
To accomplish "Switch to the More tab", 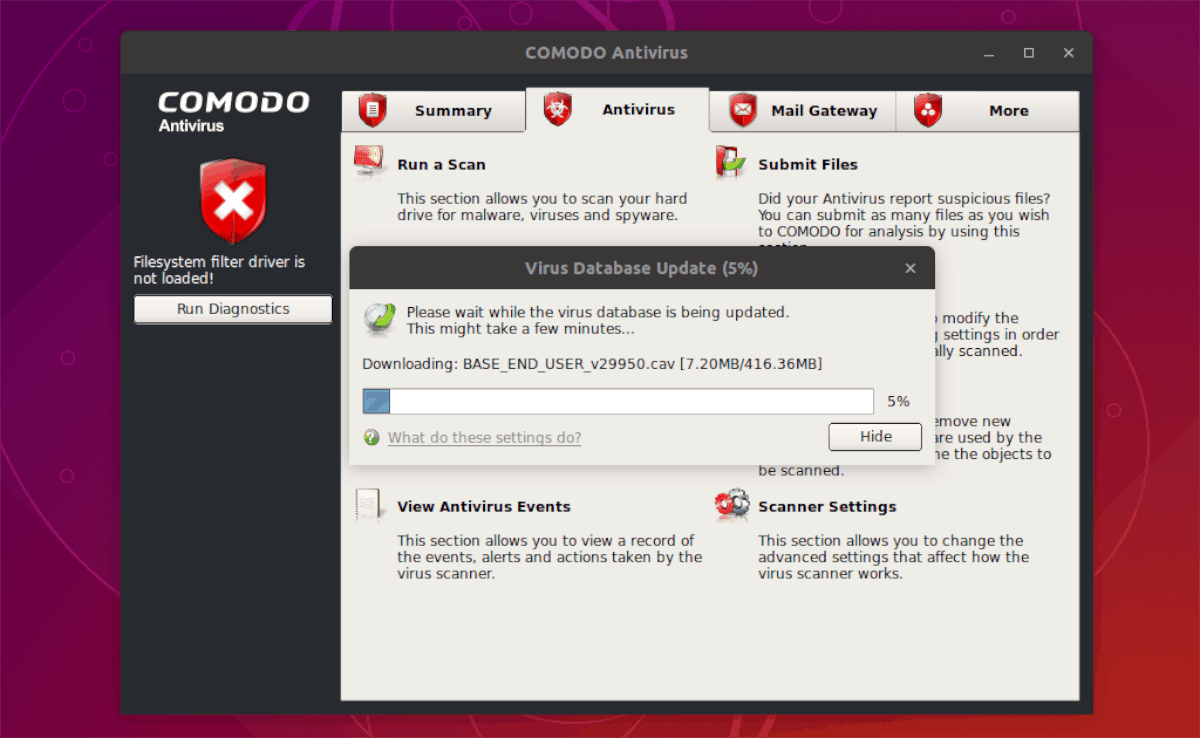I will tap(1008, 110).
